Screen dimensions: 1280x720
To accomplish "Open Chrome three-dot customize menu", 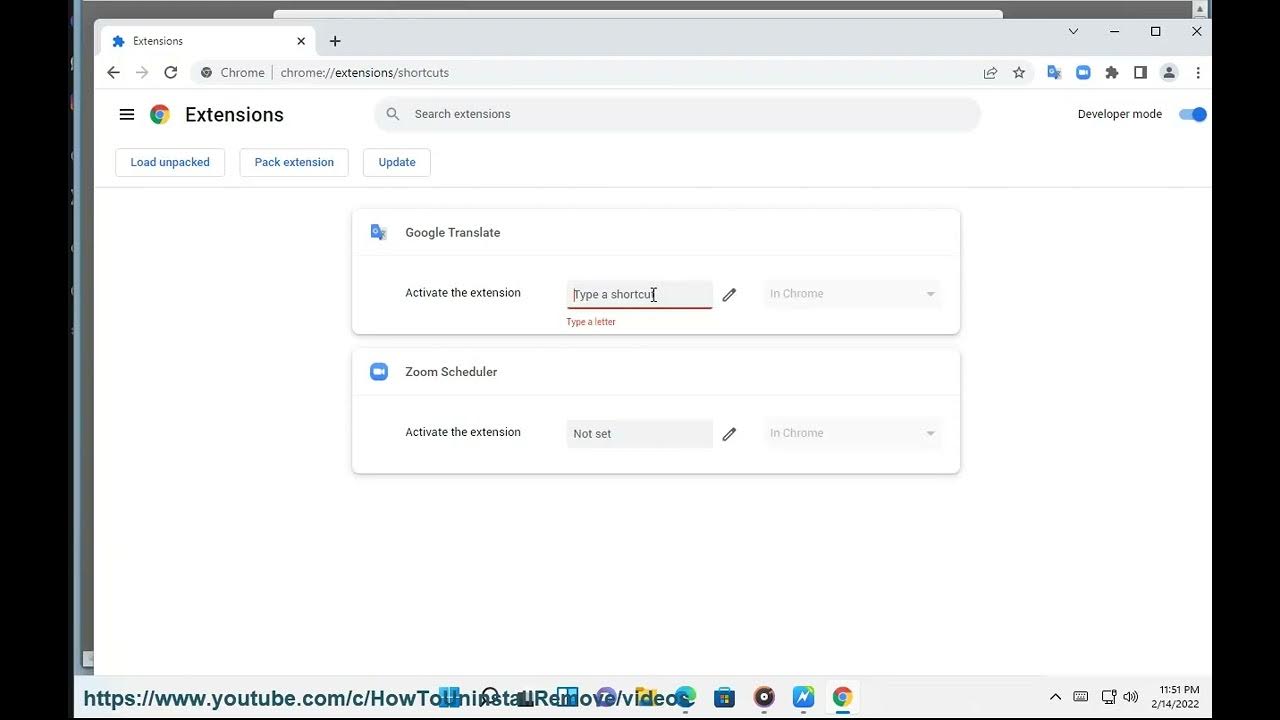I will pos(1198,72).
